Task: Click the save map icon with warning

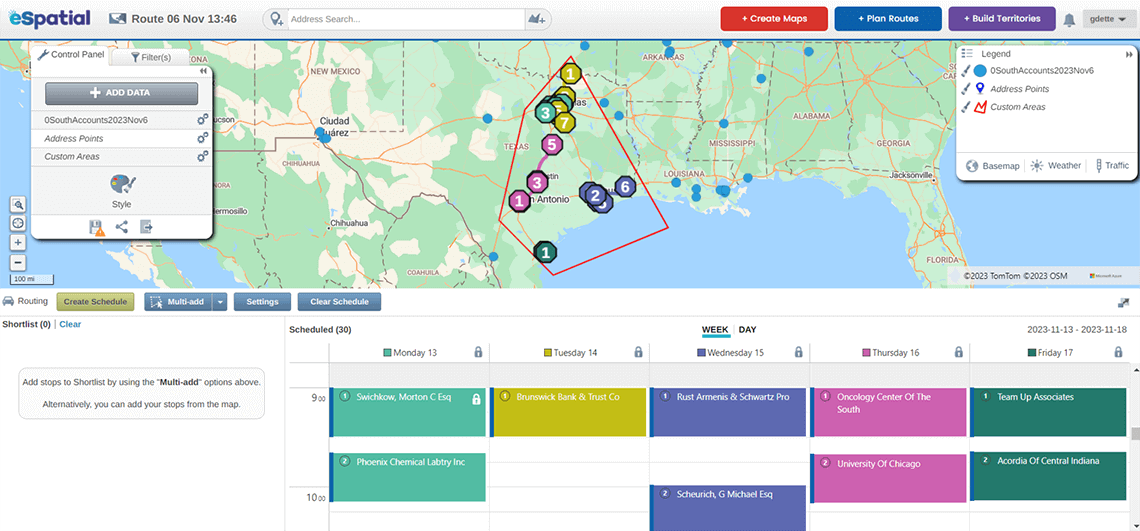Action: point(97,228)
